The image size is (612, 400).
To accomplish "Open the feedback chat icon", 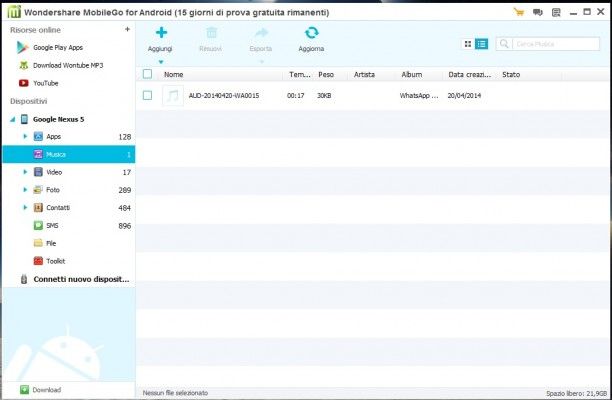I will click(x=538, y=12).
